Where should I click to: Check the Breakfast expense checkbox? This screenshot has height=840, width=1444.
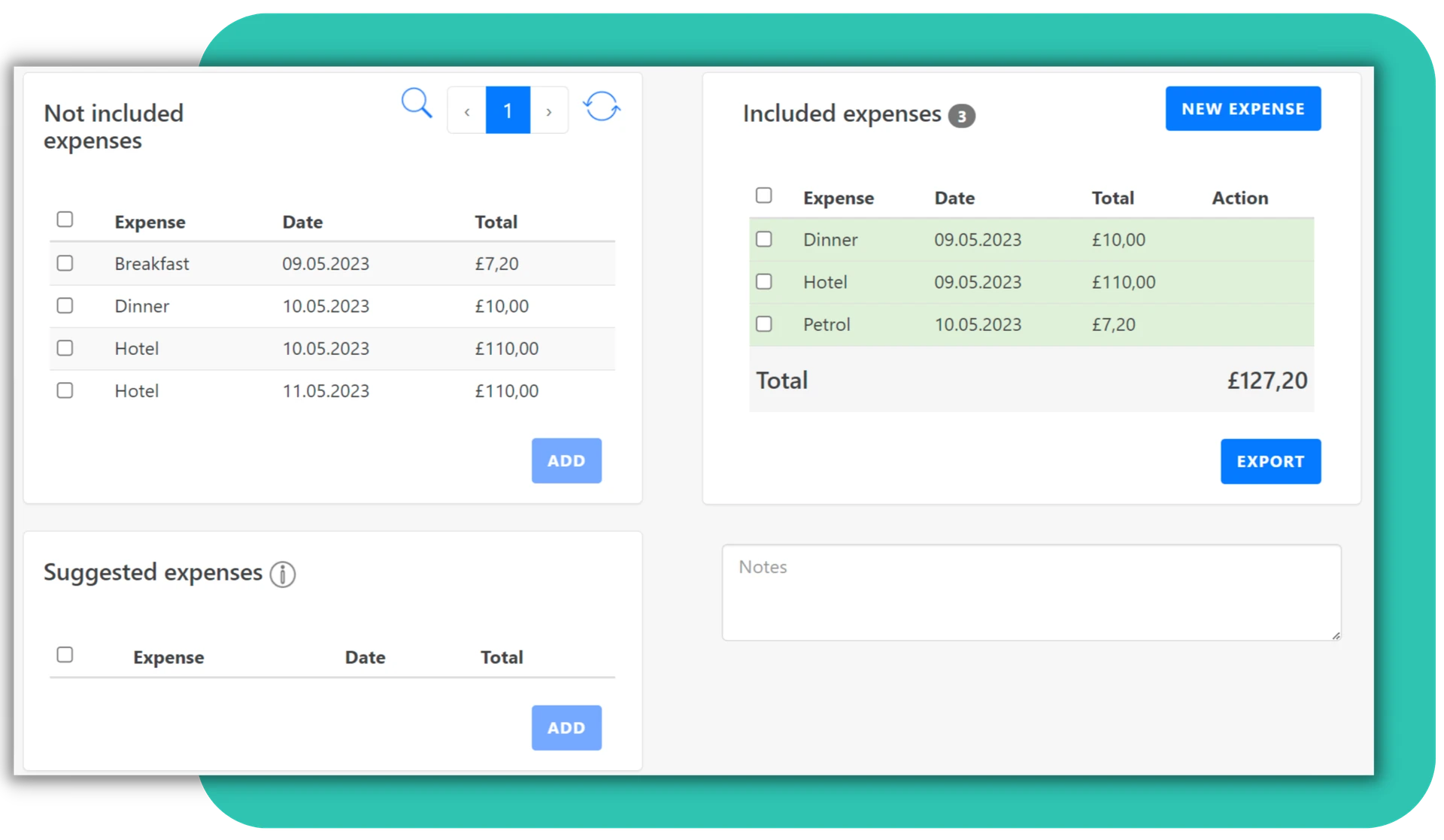coord(65,263)
